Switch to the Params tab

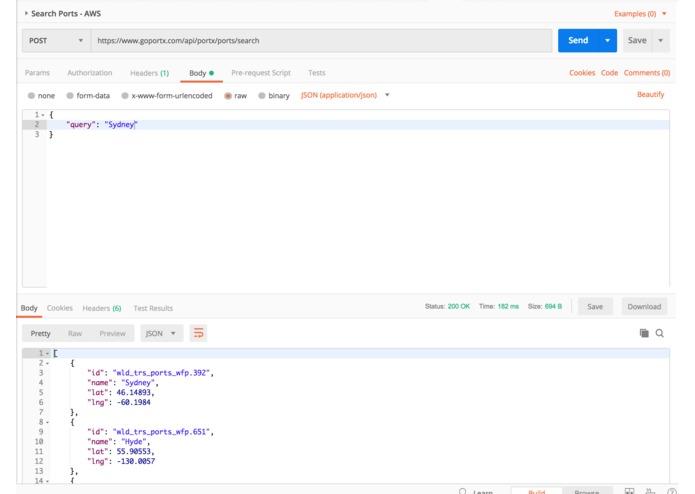(x=37, y=73)
